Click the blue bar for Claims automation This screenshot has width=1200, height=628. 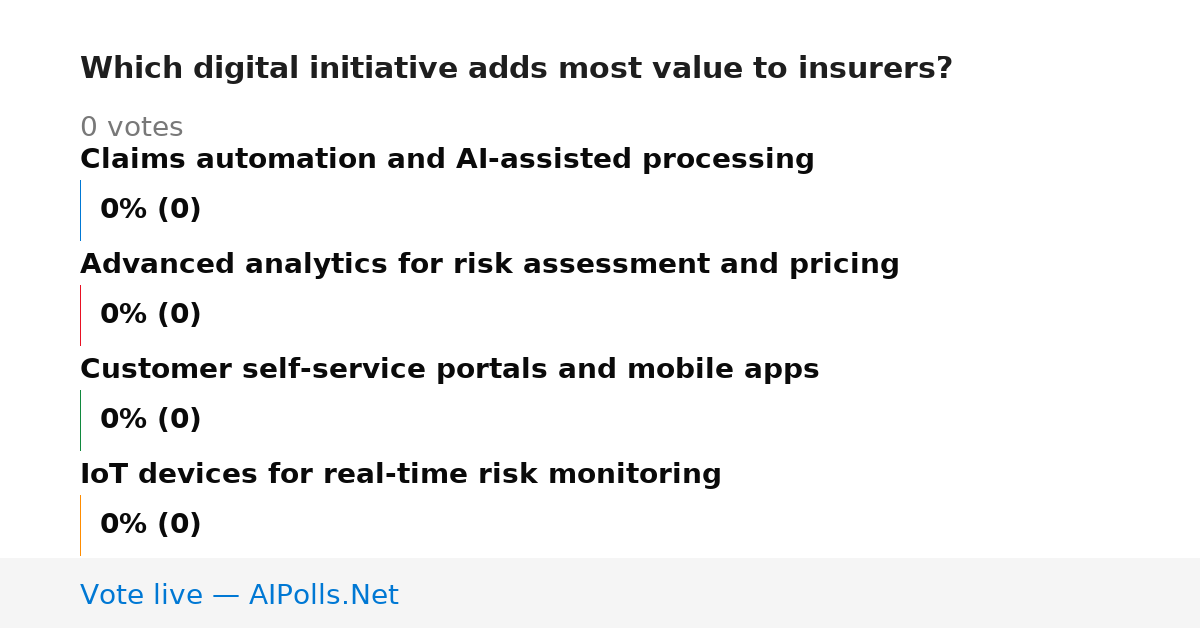point(80,210)
